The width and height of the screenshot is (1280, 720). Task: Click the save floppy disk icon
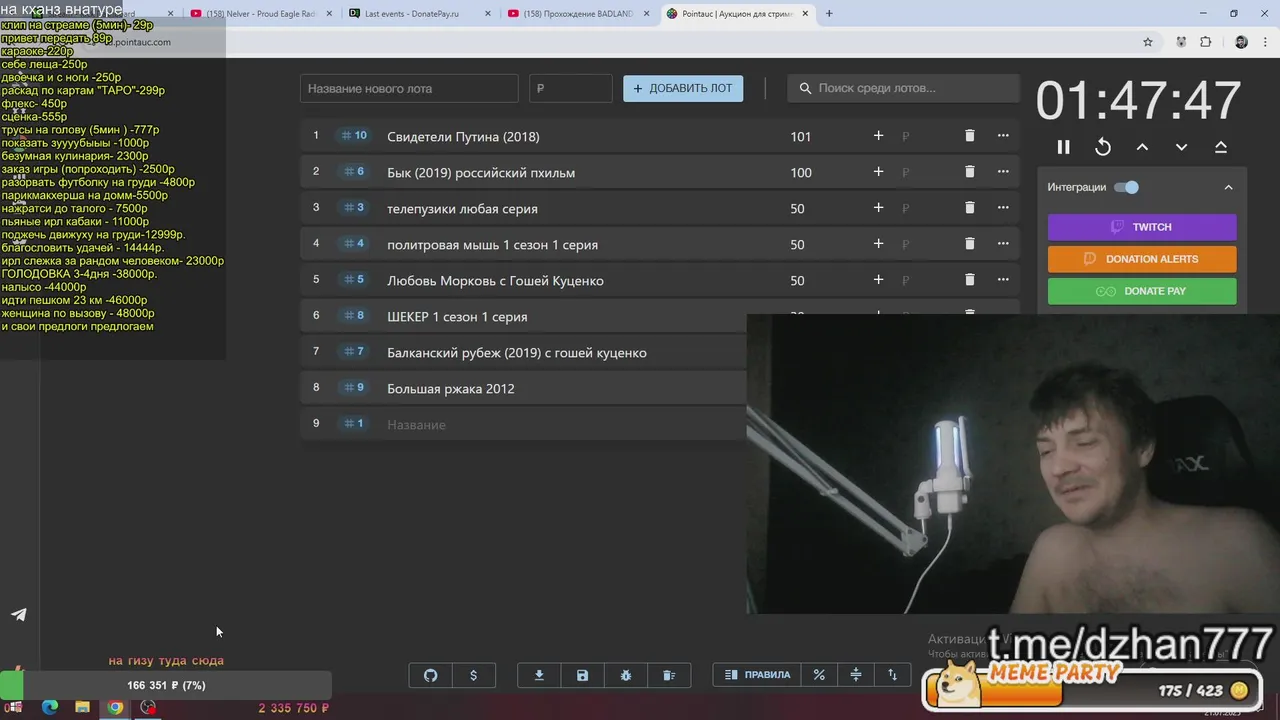tap(582, 675)
